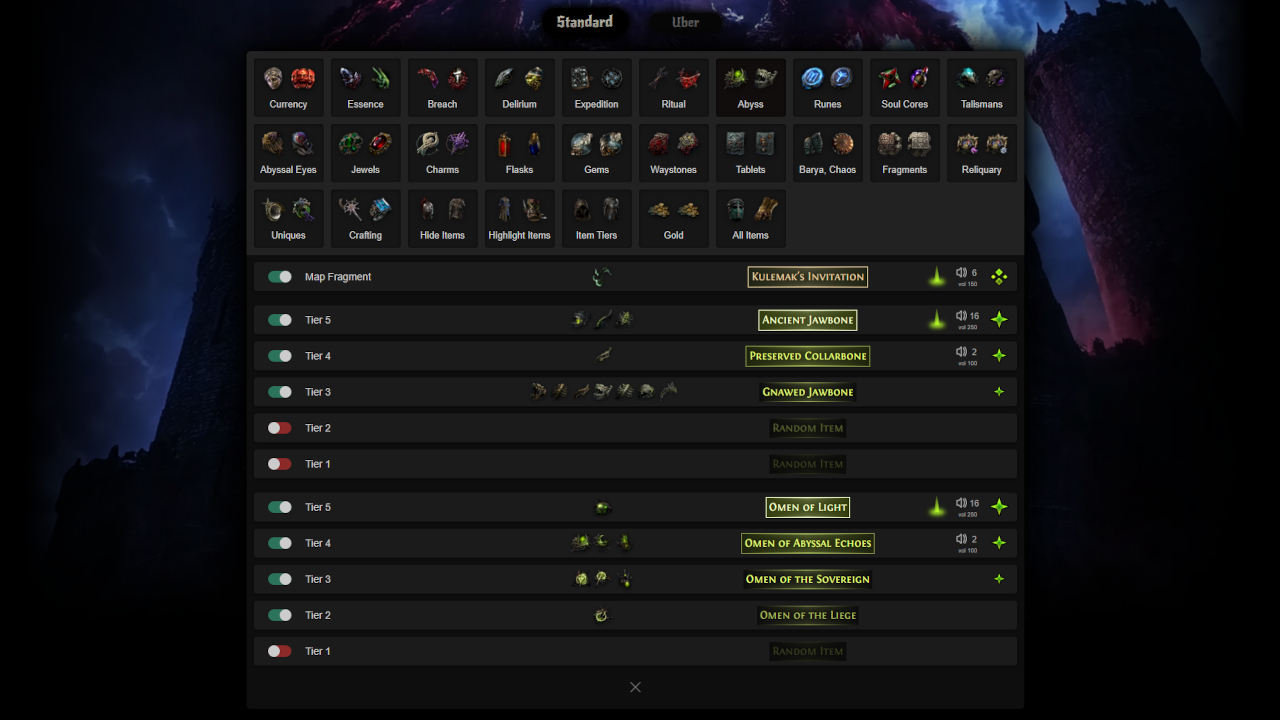
Task: Open the Soul Cores category tile
Action: tap(904, 87)
